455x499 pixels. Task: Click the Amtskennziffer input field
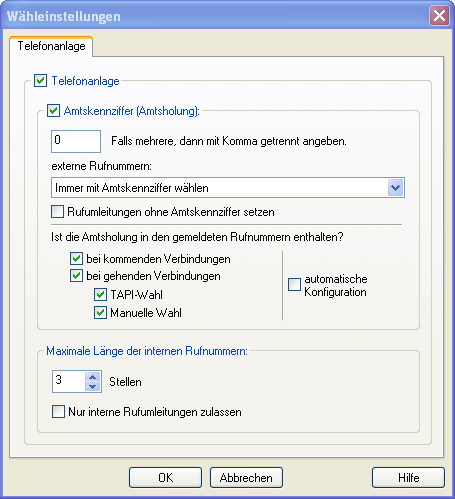click(76, 141)
